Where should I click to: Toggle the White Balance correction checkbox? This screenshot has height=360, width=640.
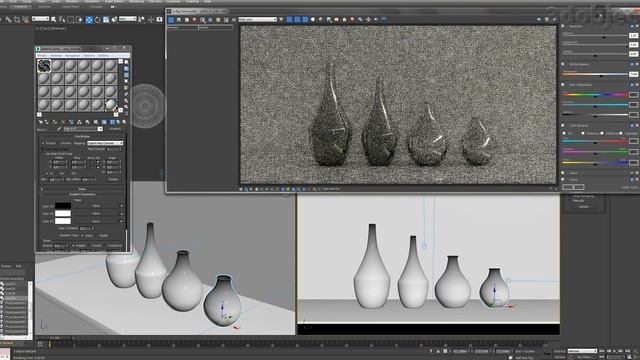[563, 64]
